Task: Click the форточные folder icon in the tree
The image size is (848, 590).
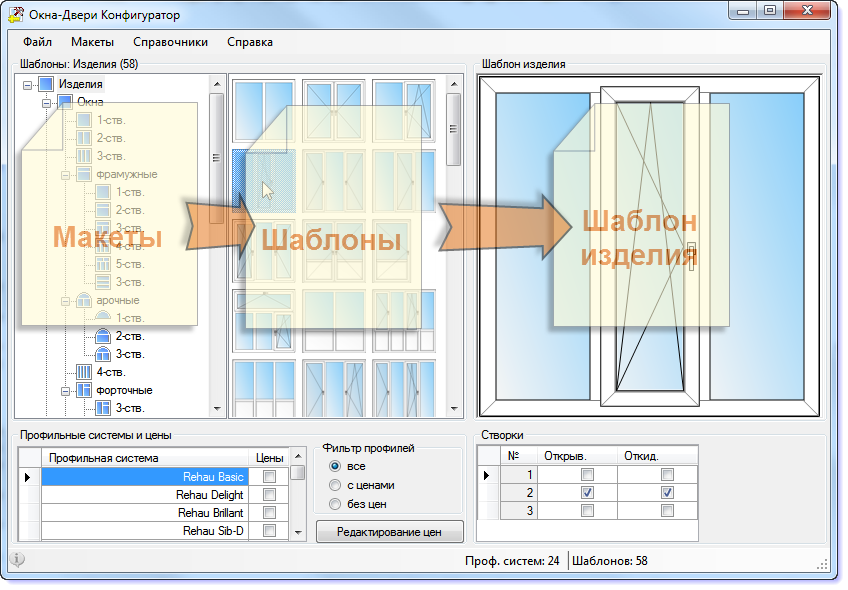Action: (x=84, y=390)
